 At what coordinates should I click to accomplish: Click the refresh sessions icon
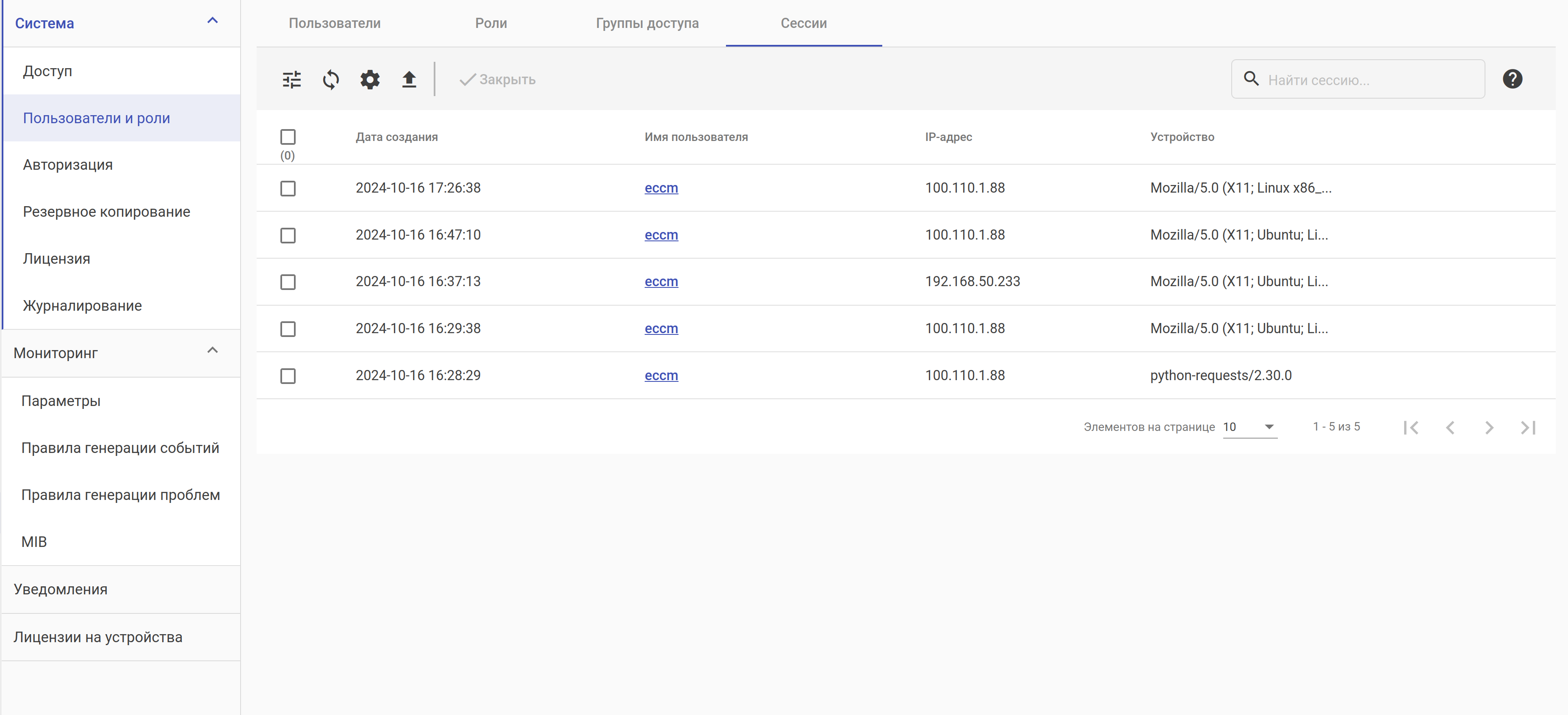330,80
